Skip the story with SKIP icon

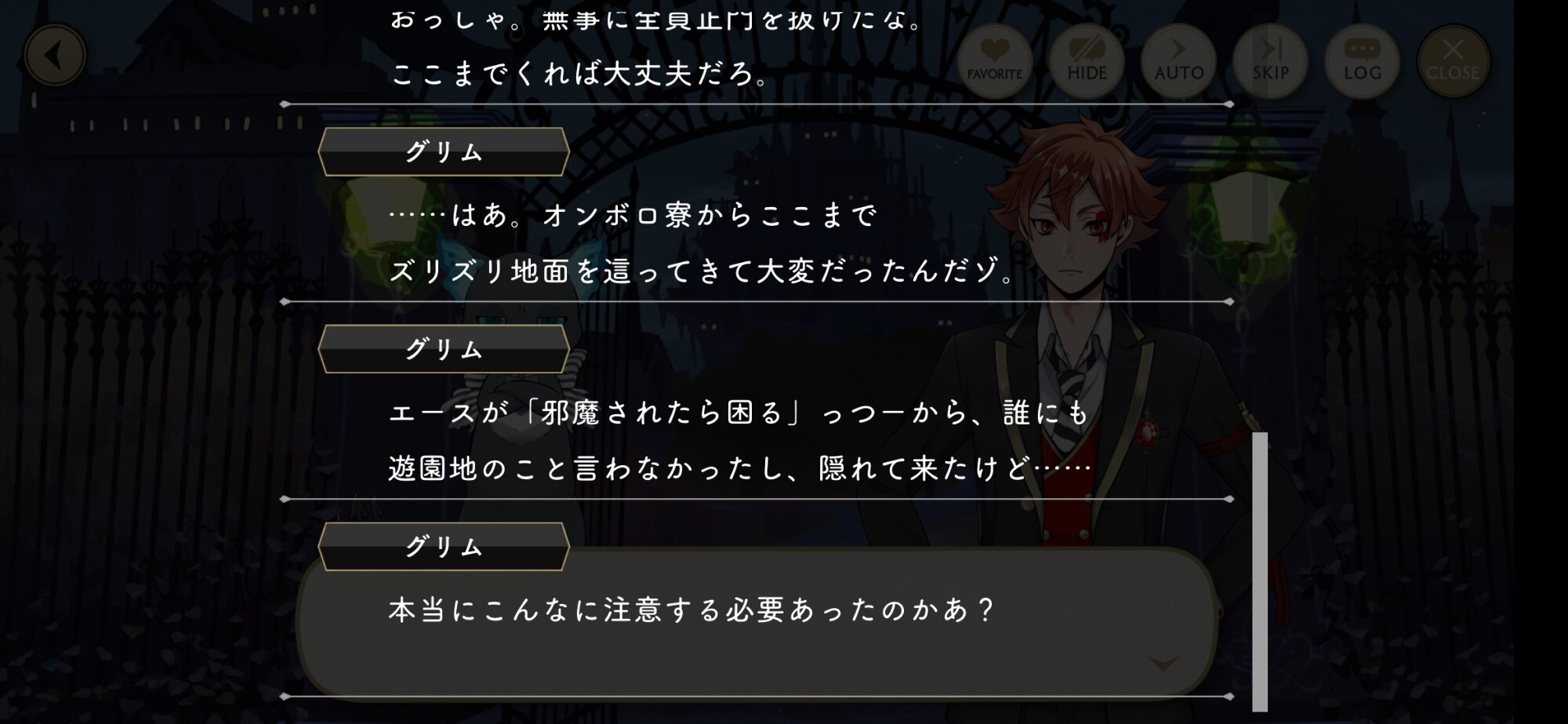click(1270, 60)
